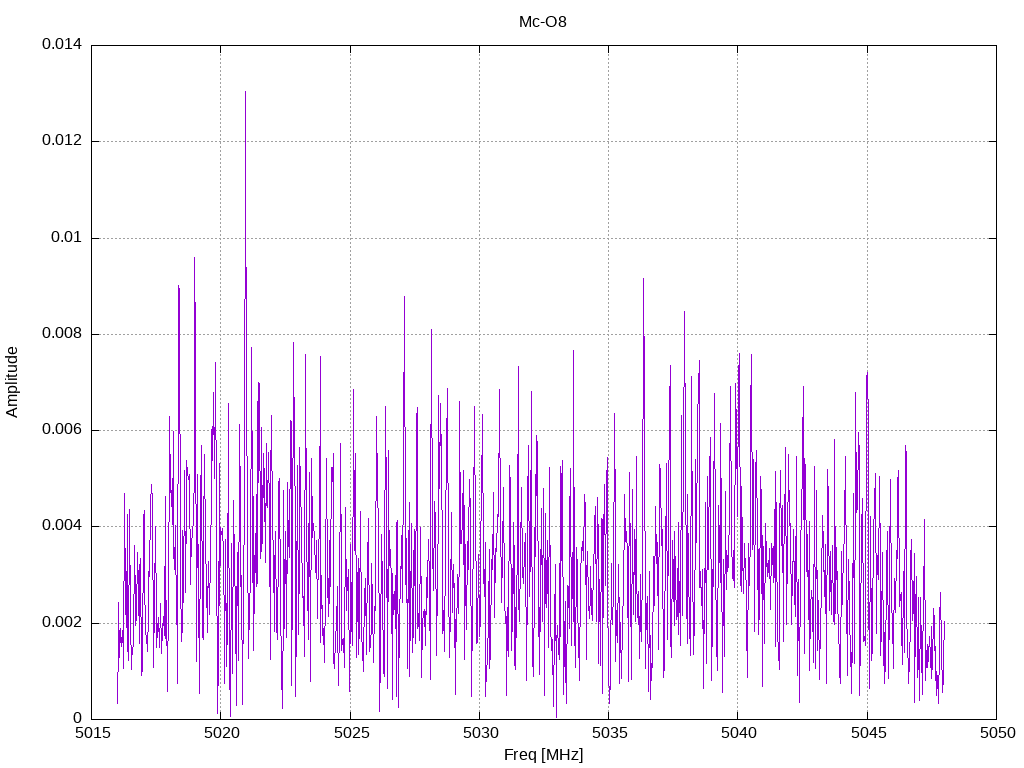
Task: Click the 5045 x-axis tick label
Action: coord(867,734)
